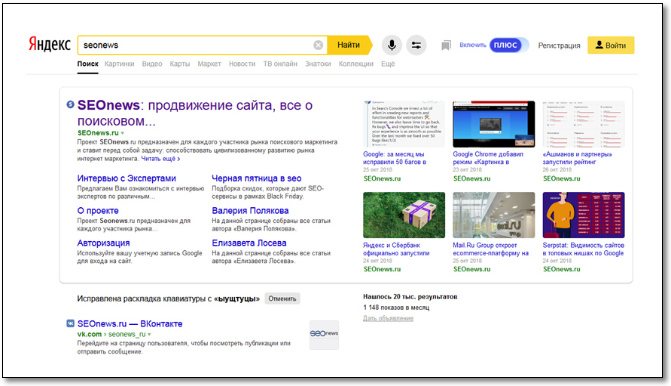Click the Найти search button
Screen dimensions: 671x386
[x=349, y=45]
